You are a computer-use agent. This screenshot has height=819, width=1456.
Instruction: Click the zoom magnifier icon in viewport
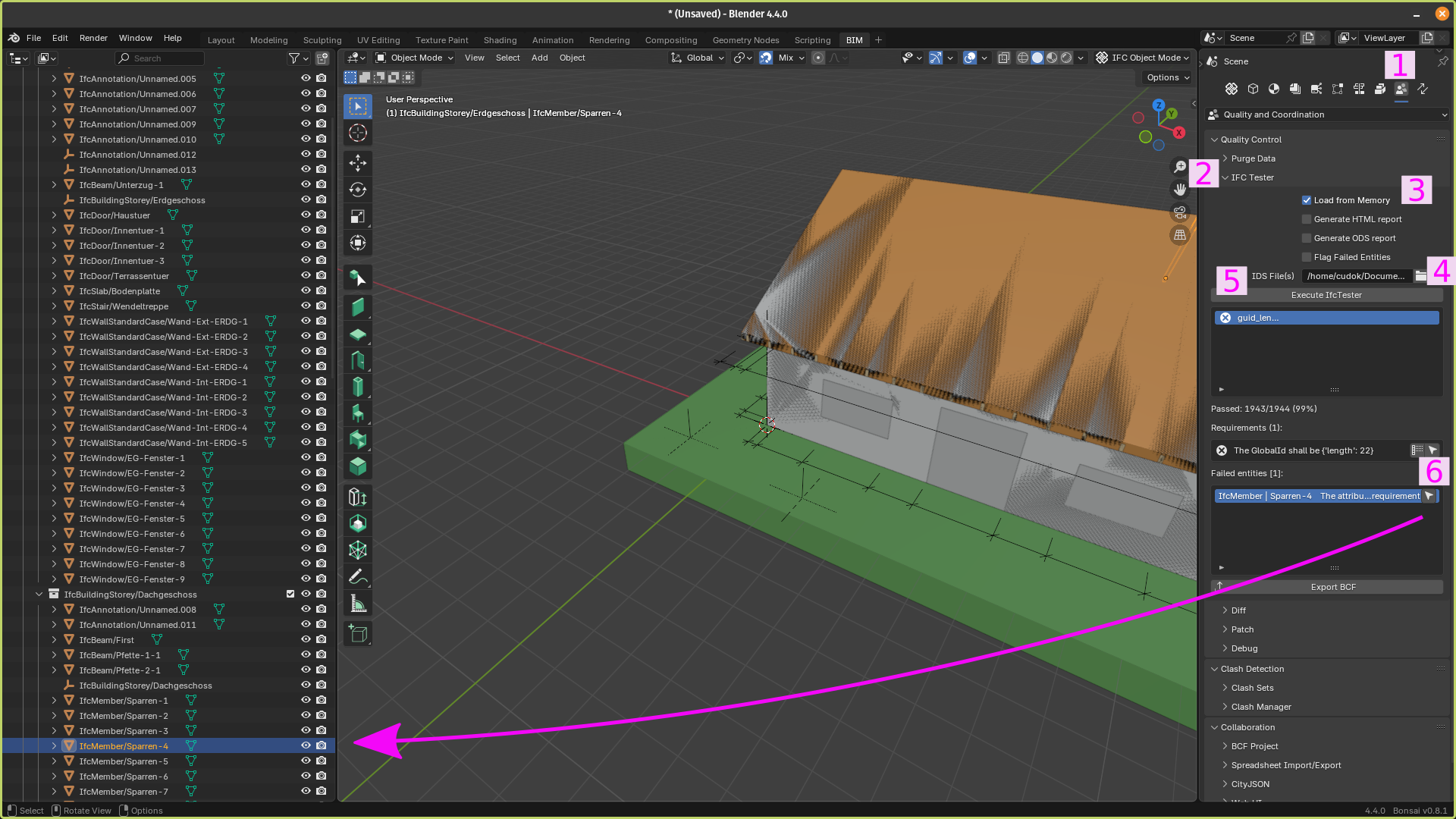pos(1179,167)
